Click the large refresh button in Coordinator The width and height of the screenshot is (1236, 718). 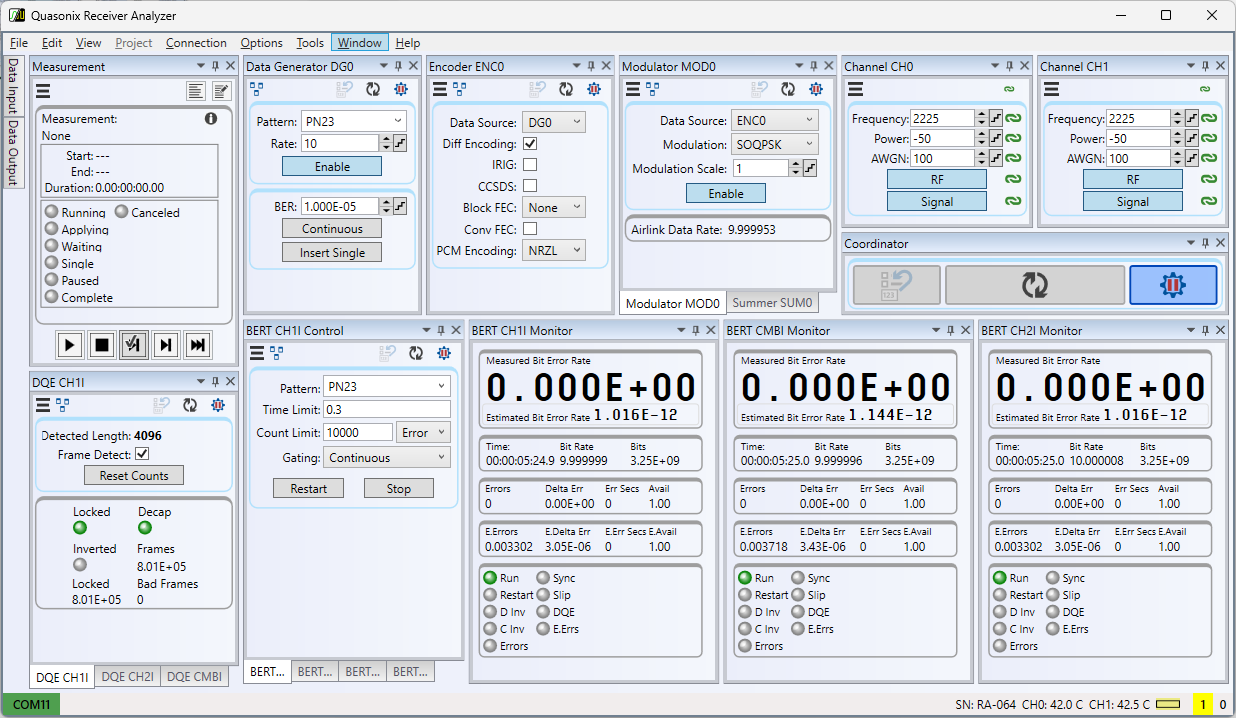[x=1034, y=285]
